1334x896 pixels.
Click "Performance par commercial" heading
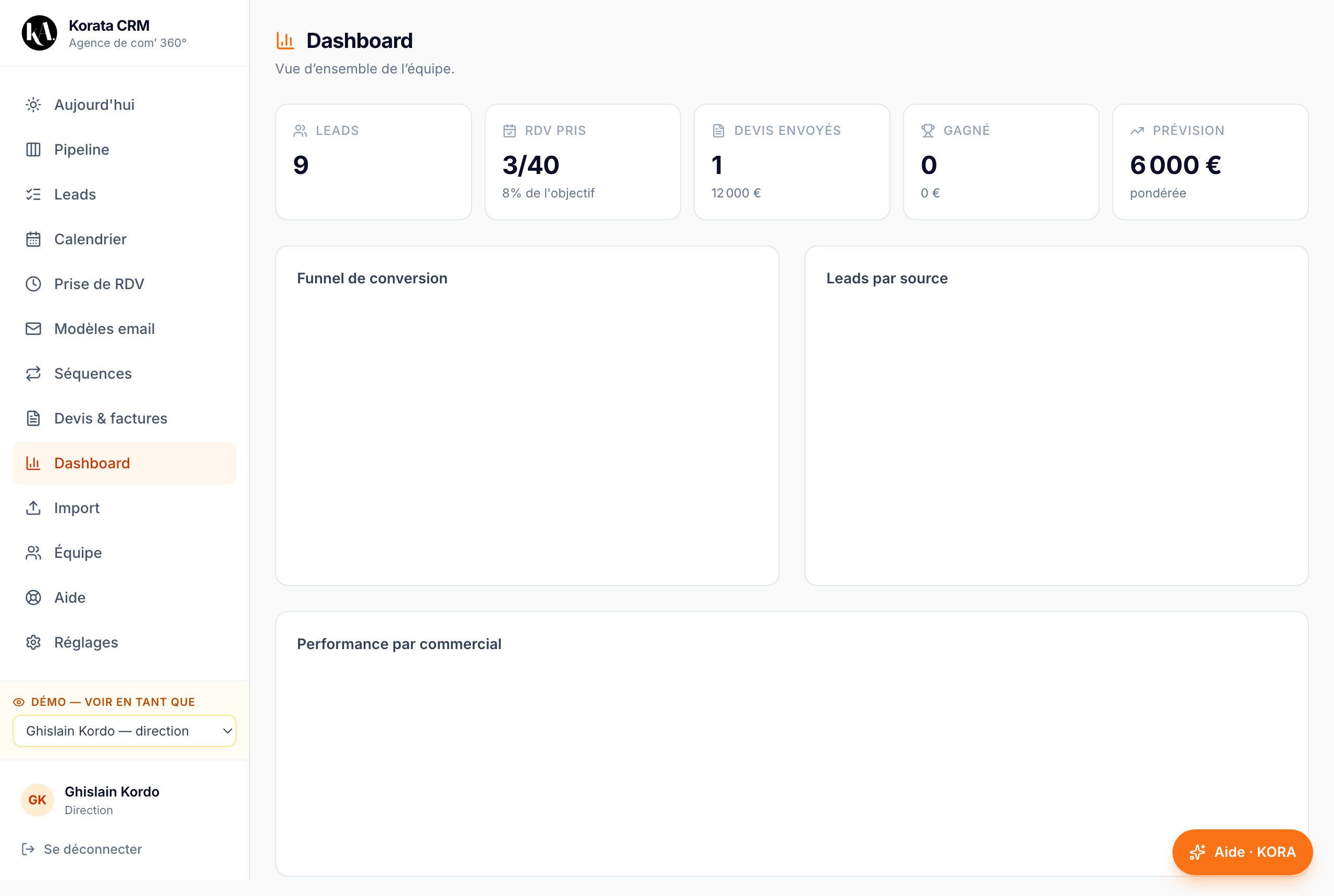click(399, 644)
